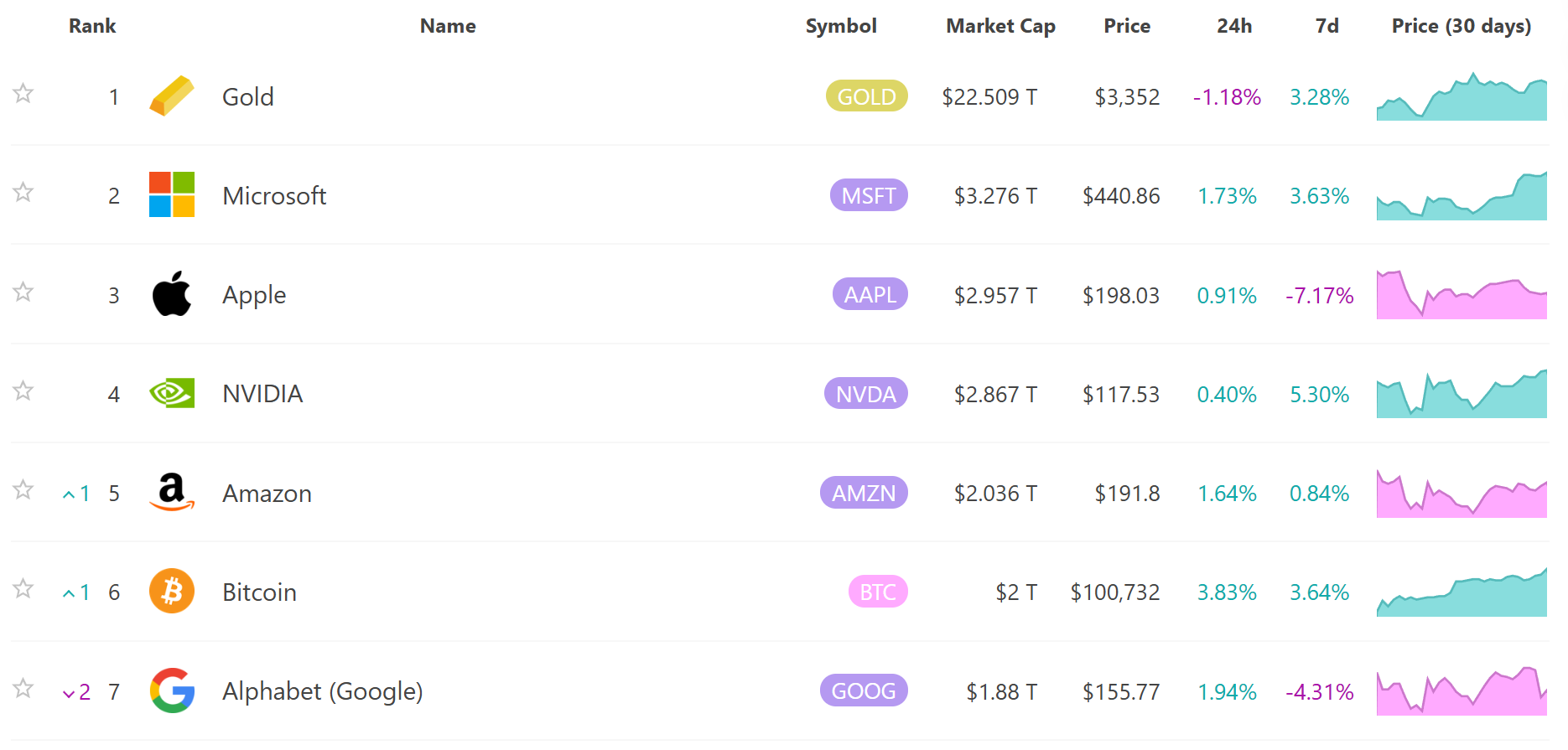Click the NVDA symbol badge
Image resolution: width=1568 pixels, height=750 pixels.
(x=866, y=394)
